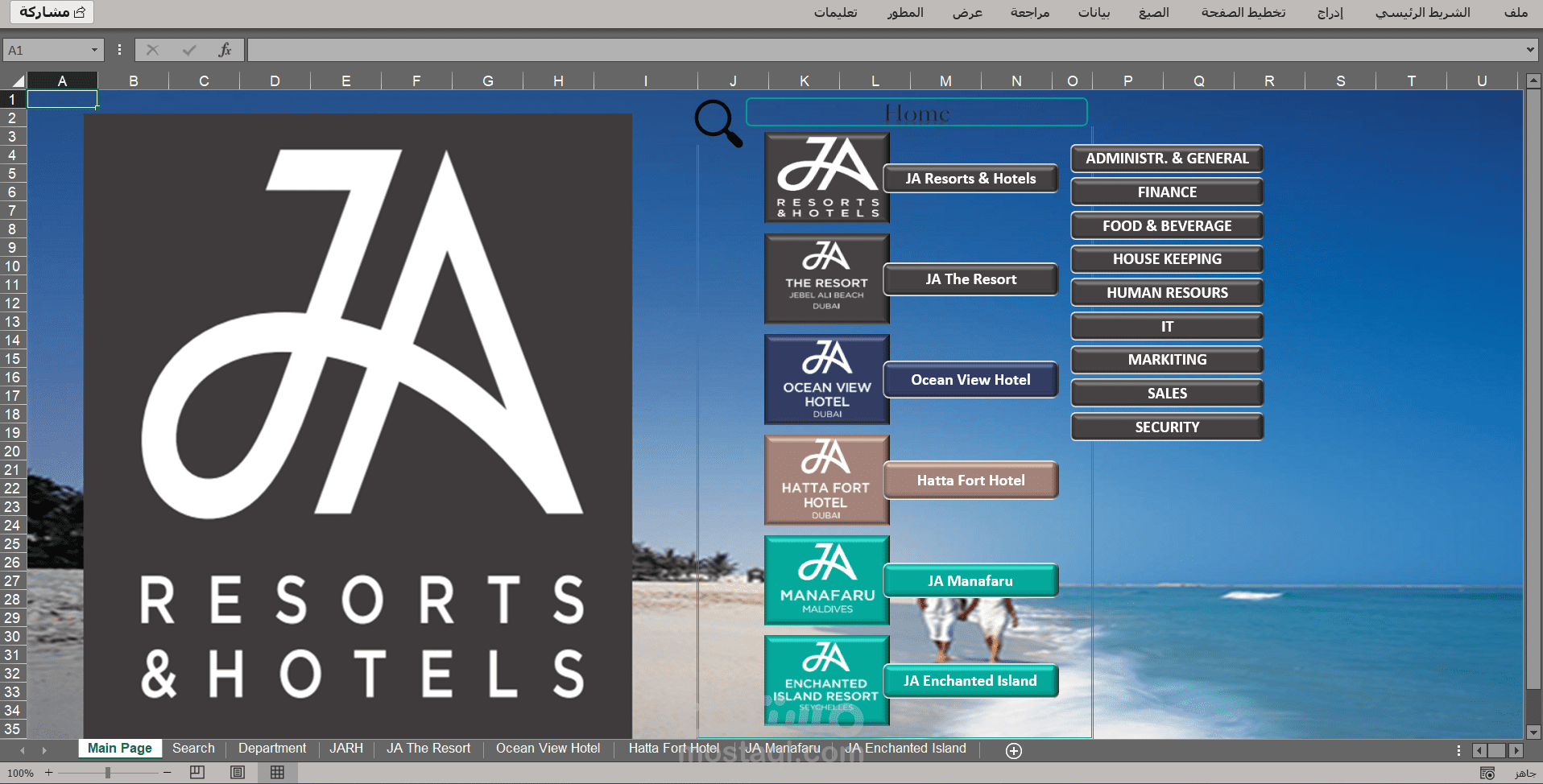Switch to the Department sheet tab

pos(272,749)
